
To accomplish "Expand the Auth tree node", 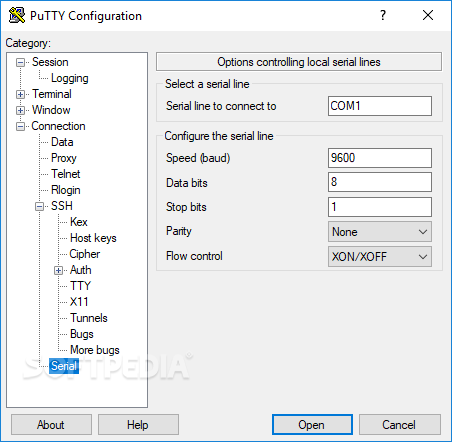I will click(x=58, y=270).
